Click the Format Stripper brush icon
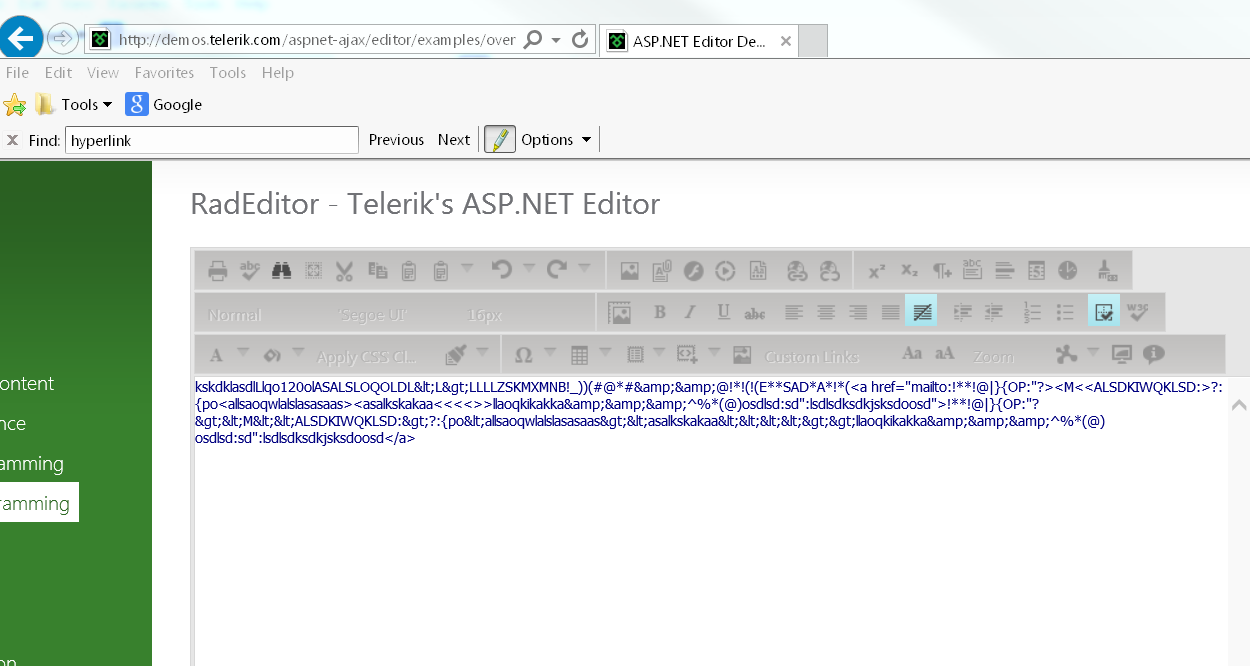This screenshot has width=1250, height=666. click(1106, 270)
